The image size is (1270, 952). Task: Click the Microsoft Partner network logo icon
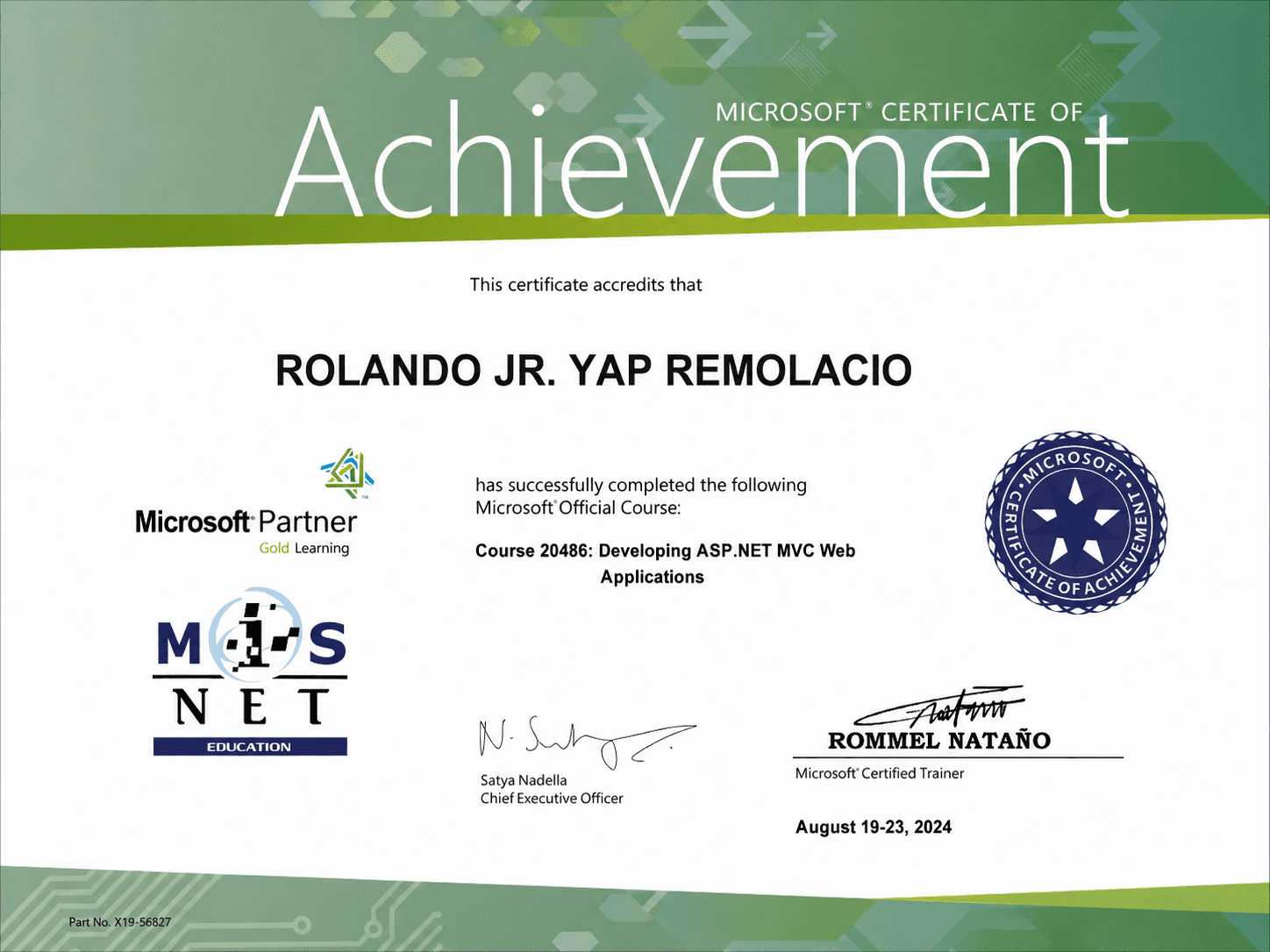point(347,473)
